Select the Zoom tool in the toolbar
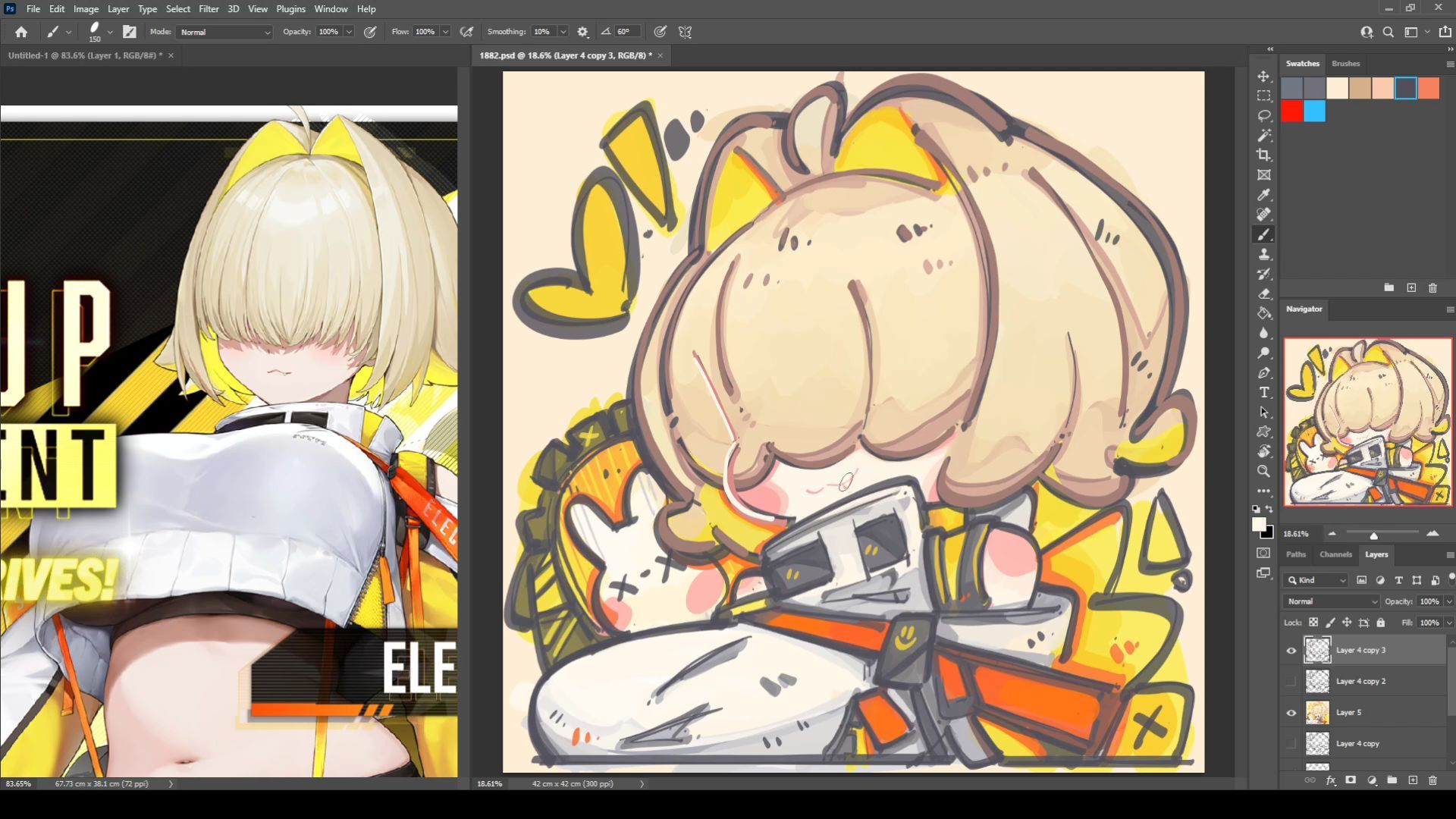The image size is (1456, 819). 1263,471
